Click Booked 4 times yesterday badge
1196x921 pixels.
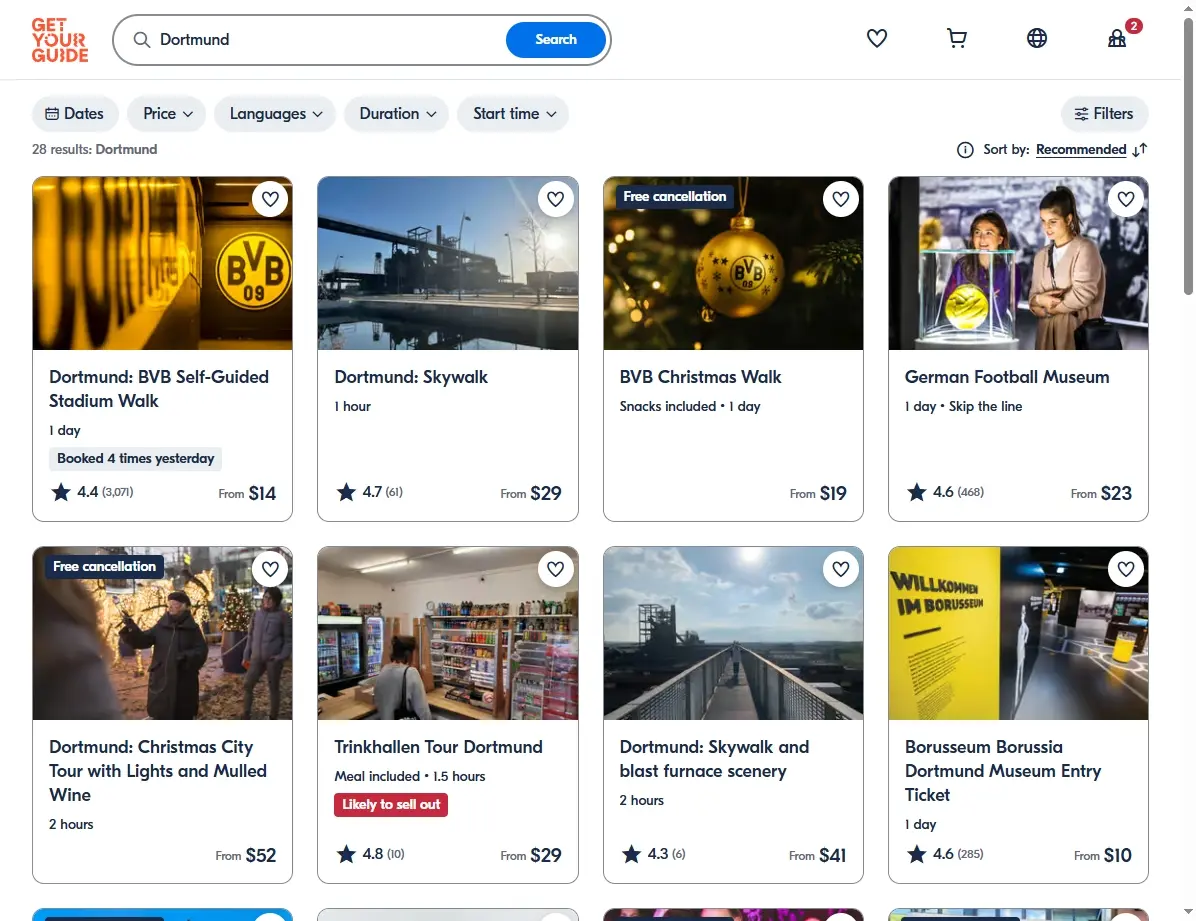coord(136,459)
